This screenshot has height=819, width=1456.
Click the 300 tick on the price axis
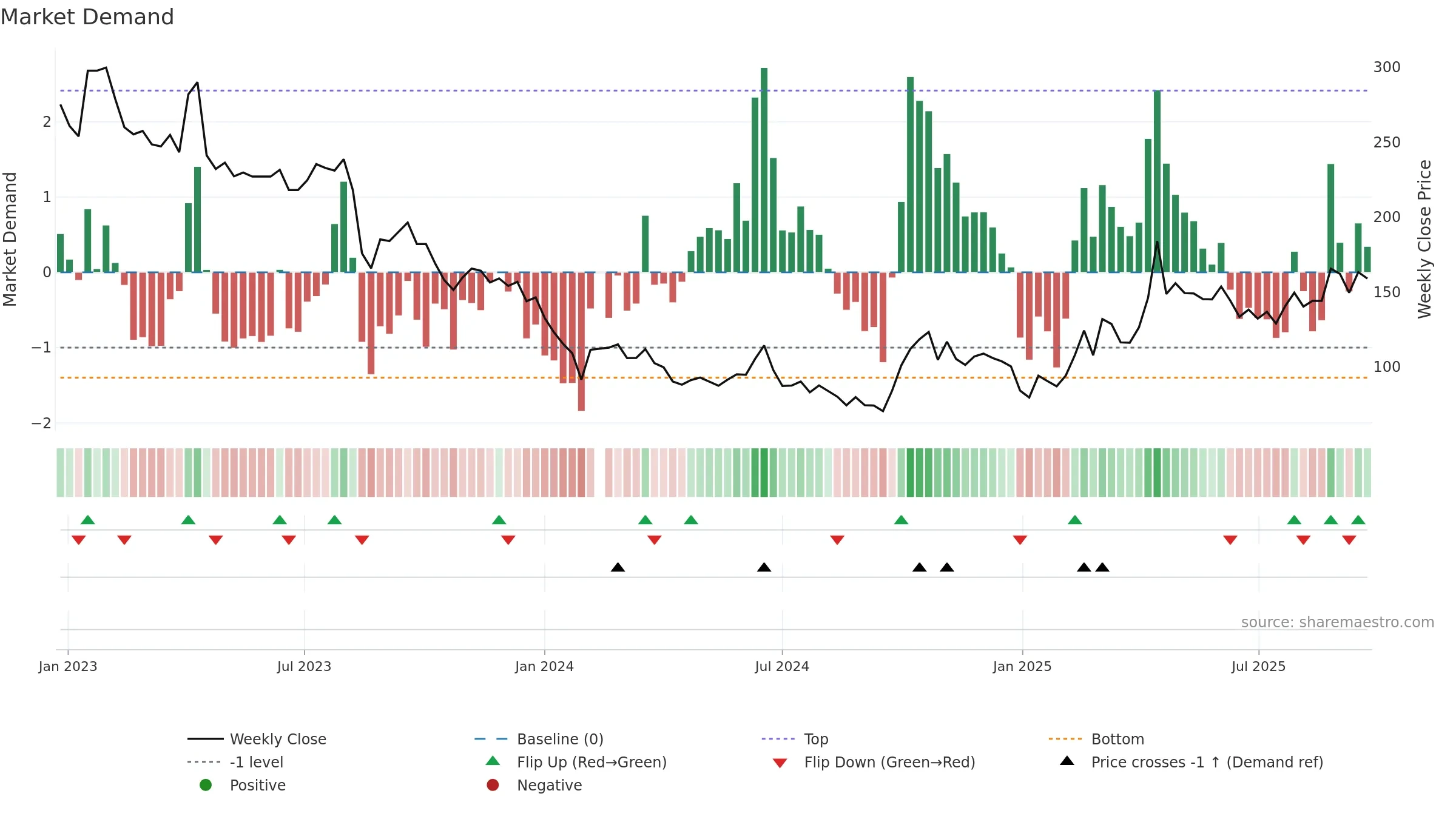(1387, 67)
